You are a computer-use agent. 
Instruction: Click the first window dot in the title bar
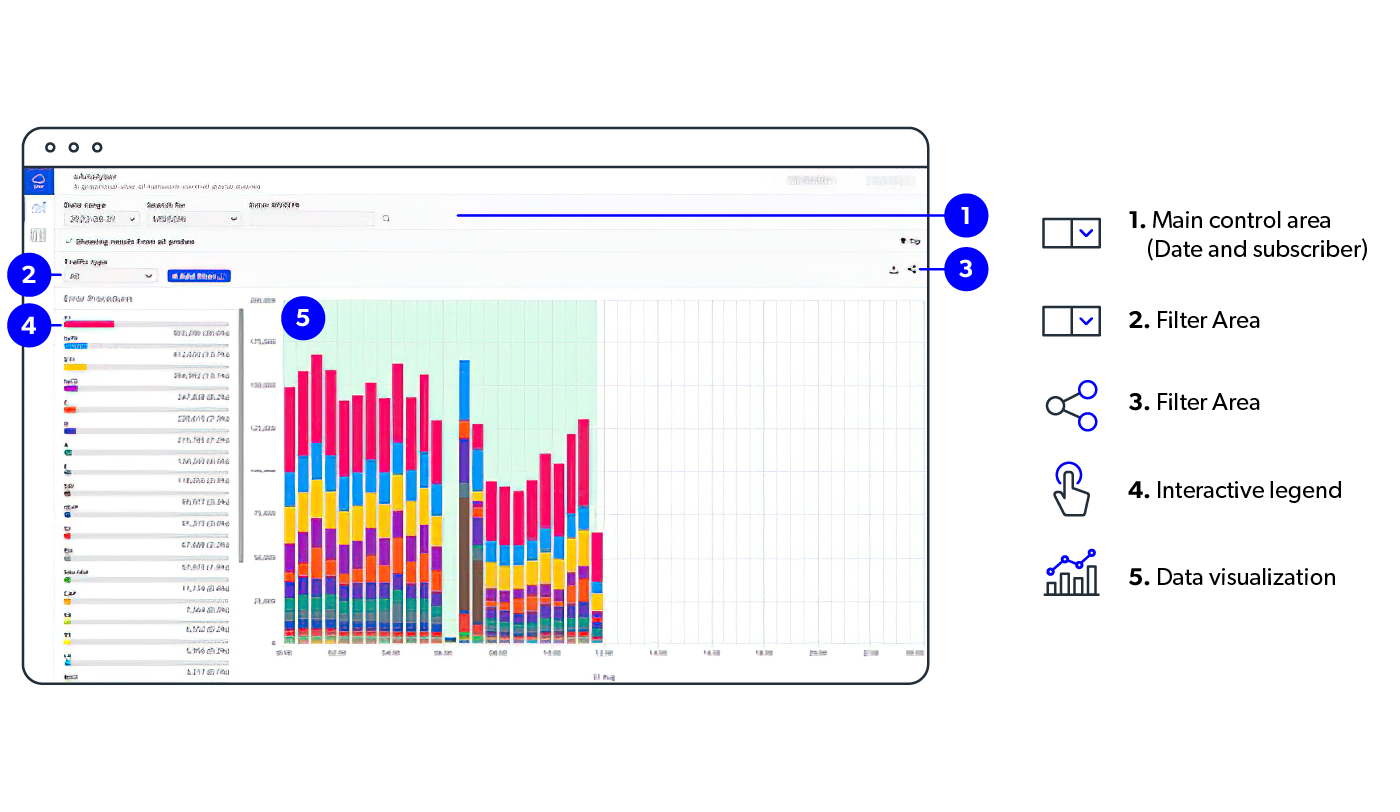tap(50, 148)
